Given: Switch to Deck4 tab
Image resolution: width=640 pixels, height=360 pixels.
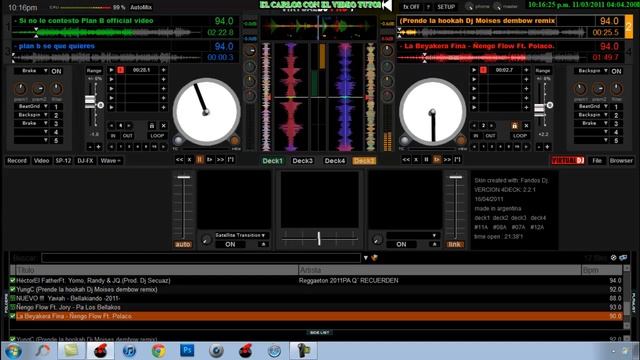Looking at the screenshot, I should tap(334, 160).
